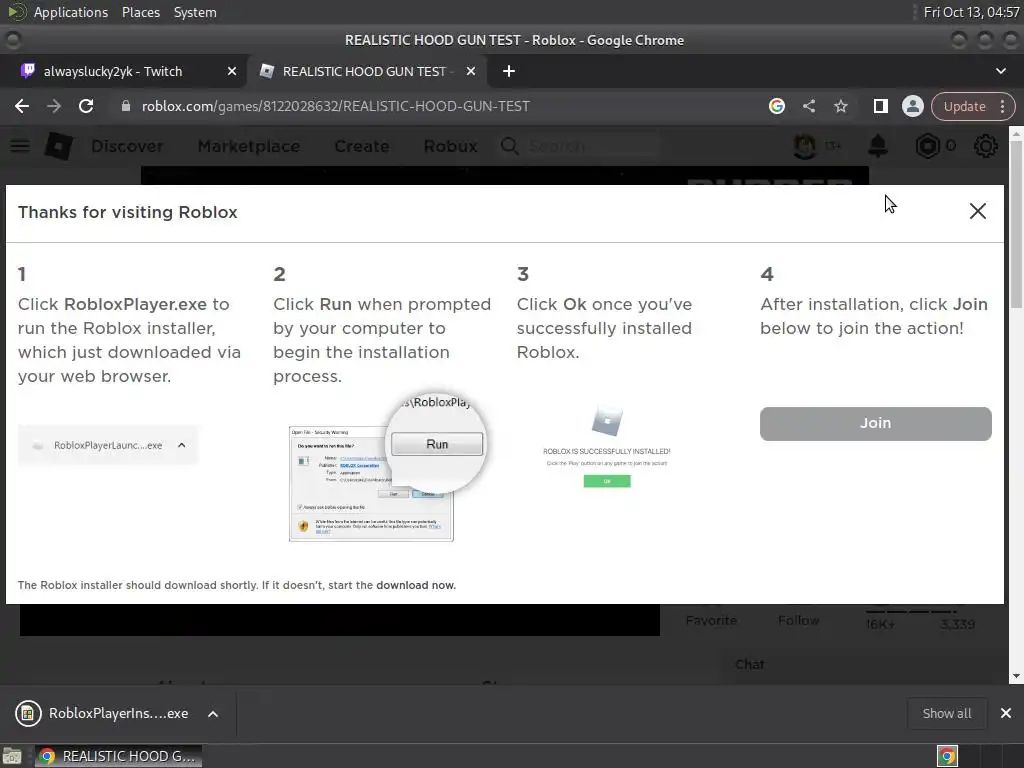Viewport: 1024px width, 768px height.
Task: Click the Join button
Action: tap(876, 423)
